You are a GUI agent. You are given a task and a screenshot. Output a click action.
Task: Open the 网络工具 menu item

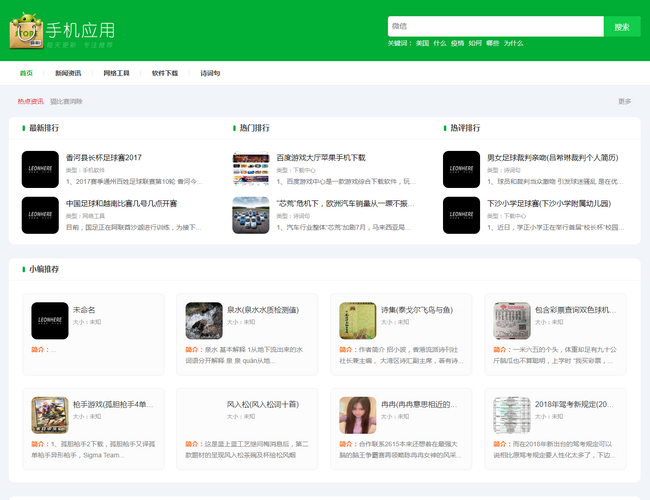(116, 73)
